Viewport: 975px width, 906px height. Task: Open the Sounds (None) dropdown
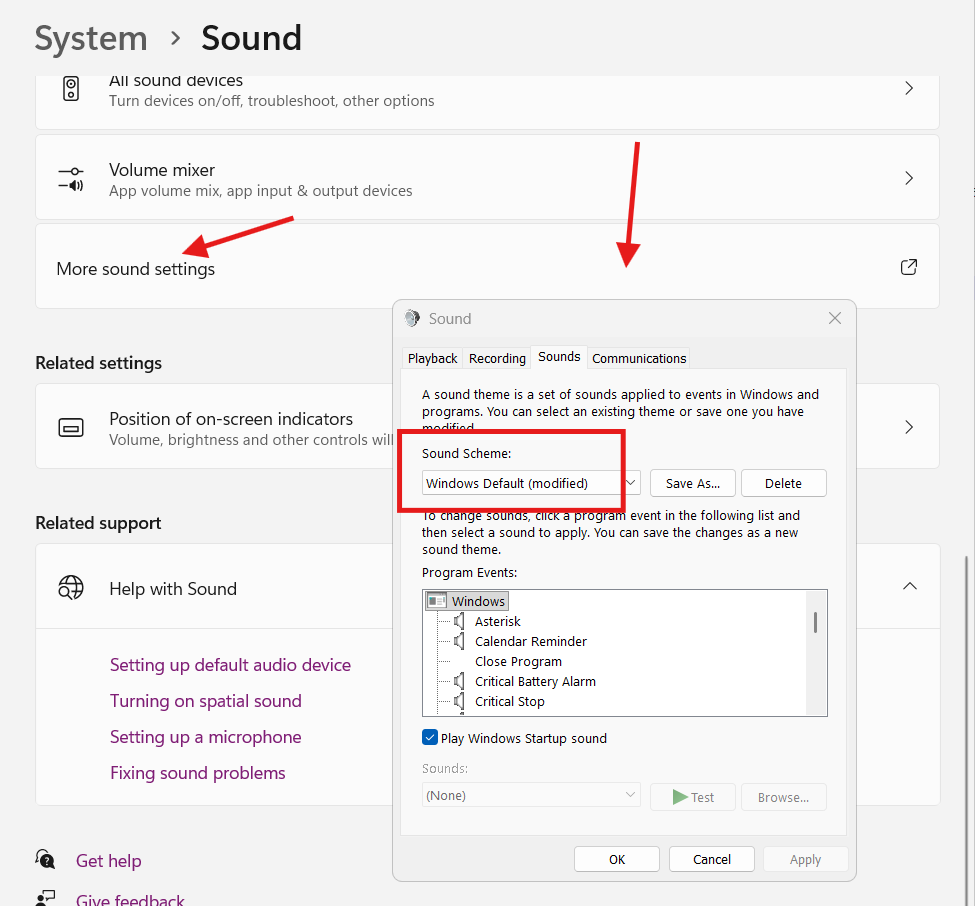pyautogui.click(x=531, y=795)
